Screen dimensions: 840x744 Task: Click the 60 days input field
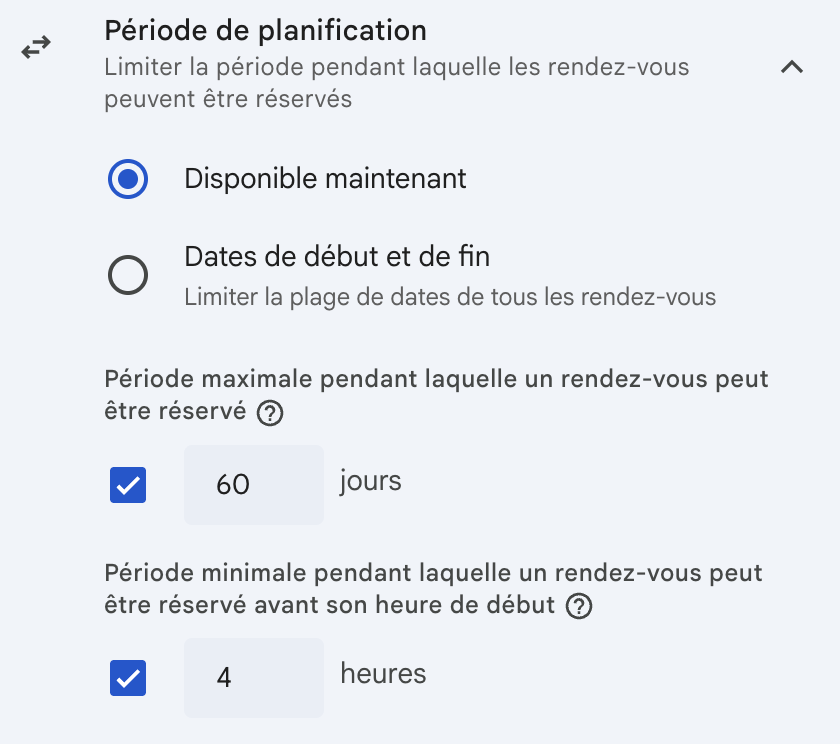(254, 485)
